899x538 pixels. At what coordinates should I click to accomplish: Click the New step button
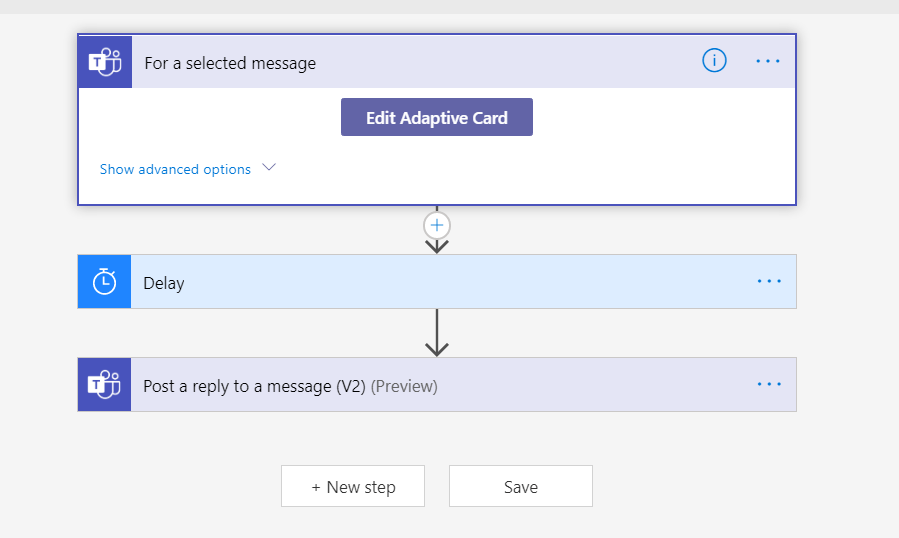click(x=353, y=487)
